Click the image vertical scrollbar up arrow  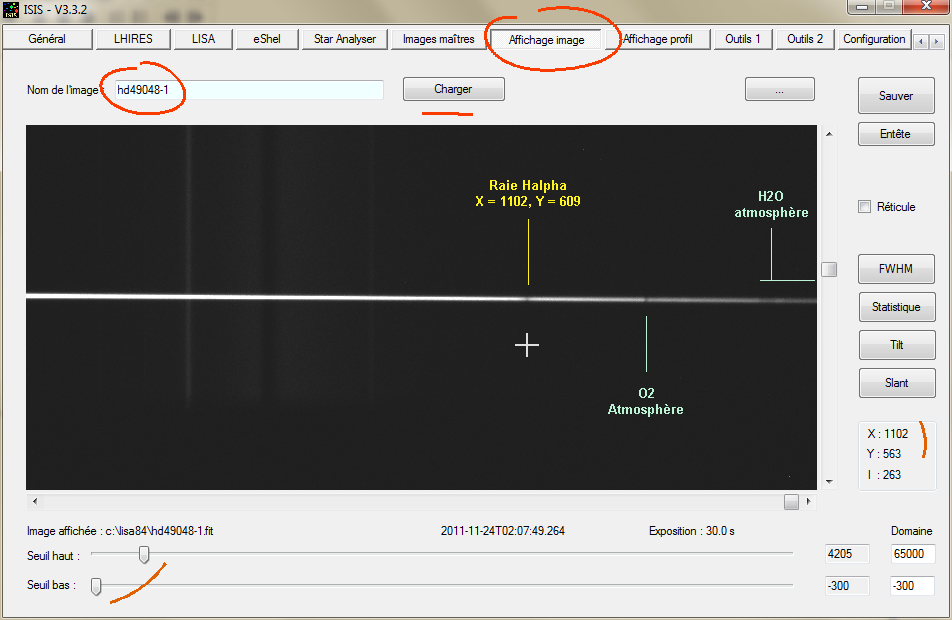click(x=828, y=134)
